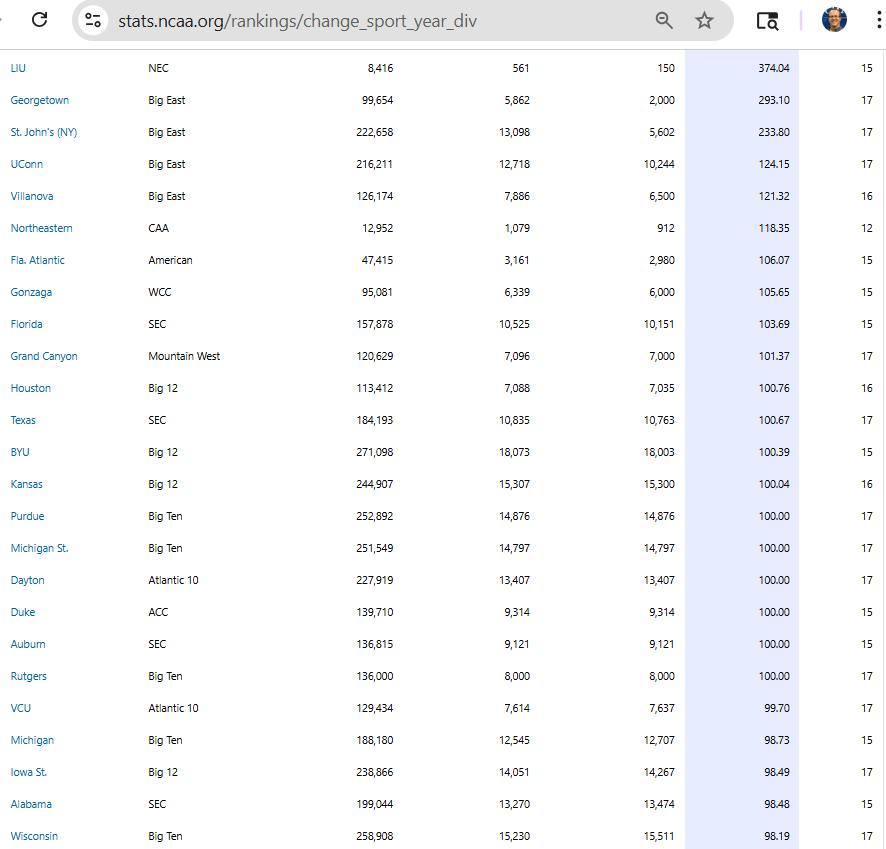Click the 374.04 percentage value for LIU
Viewport: 886px width, 849px height.
click(x=774, y=68)
